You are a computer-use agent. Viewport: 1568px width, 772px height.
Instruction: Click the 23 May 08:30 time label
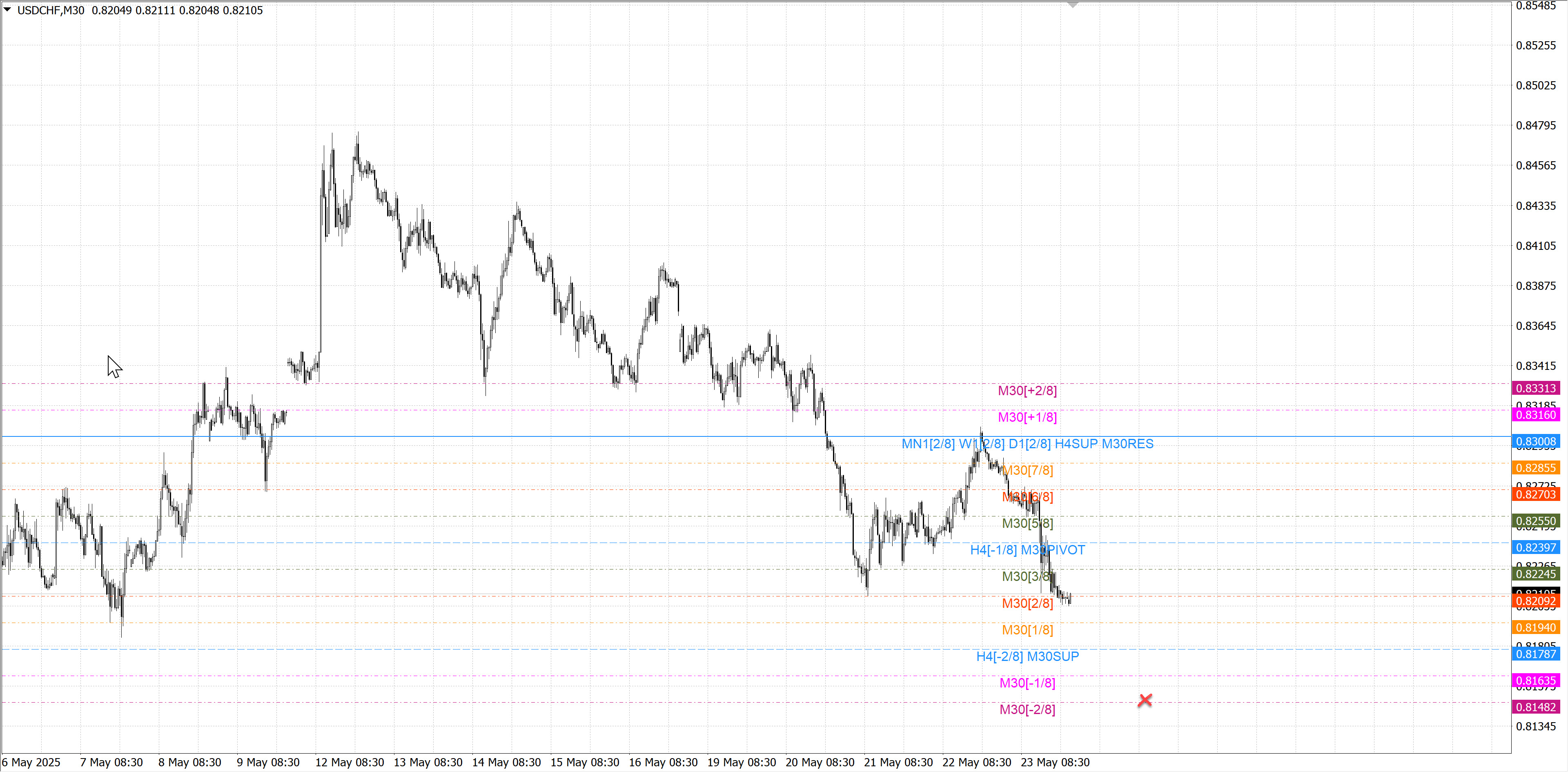1055,762
